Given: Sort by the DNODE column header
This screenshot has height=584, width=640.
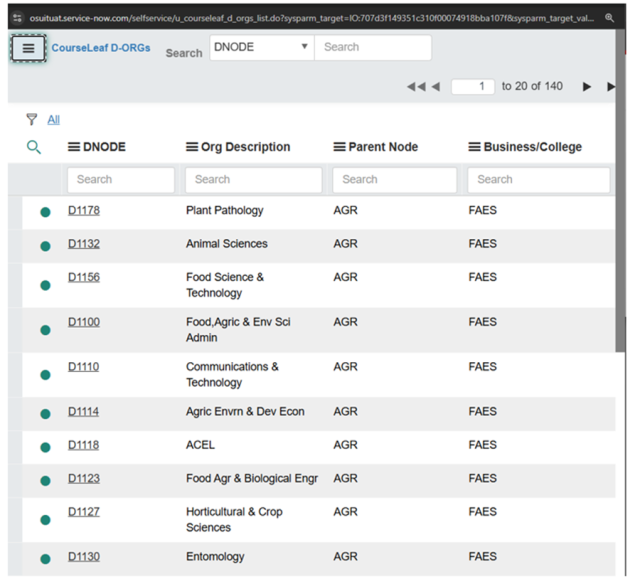Looking at the screenshot, I should point(104,147).
